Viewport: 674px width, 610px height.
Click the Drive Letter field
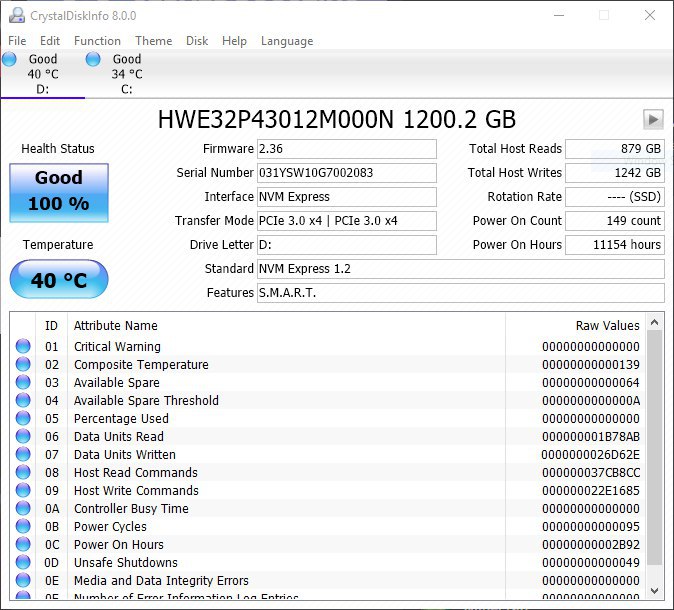point(347,245)
